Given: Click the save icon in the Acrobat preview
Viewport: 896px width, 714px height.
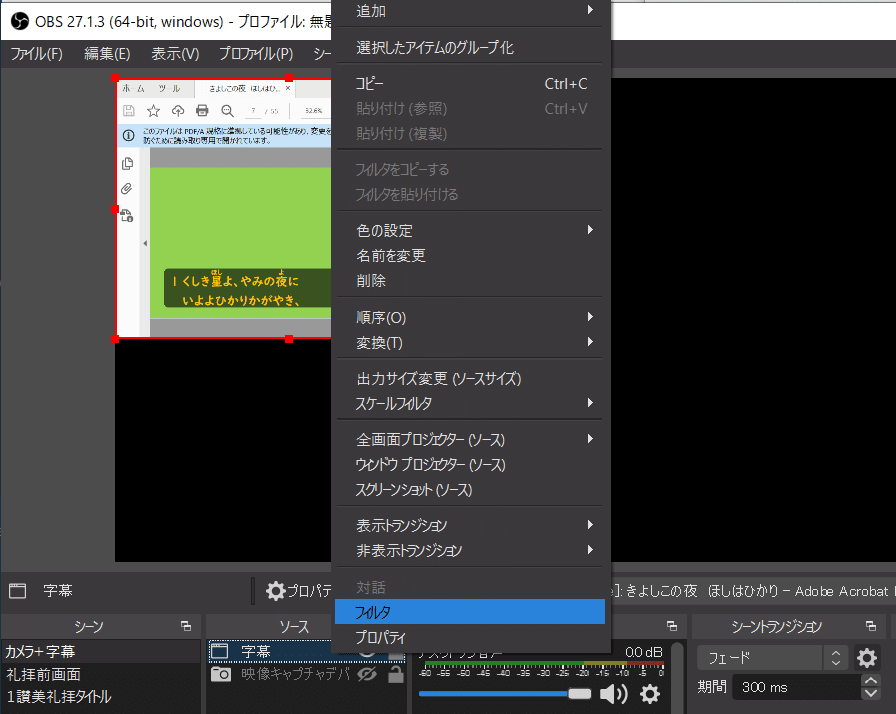Looking at the screenshot, I should [x=126, y=109].
